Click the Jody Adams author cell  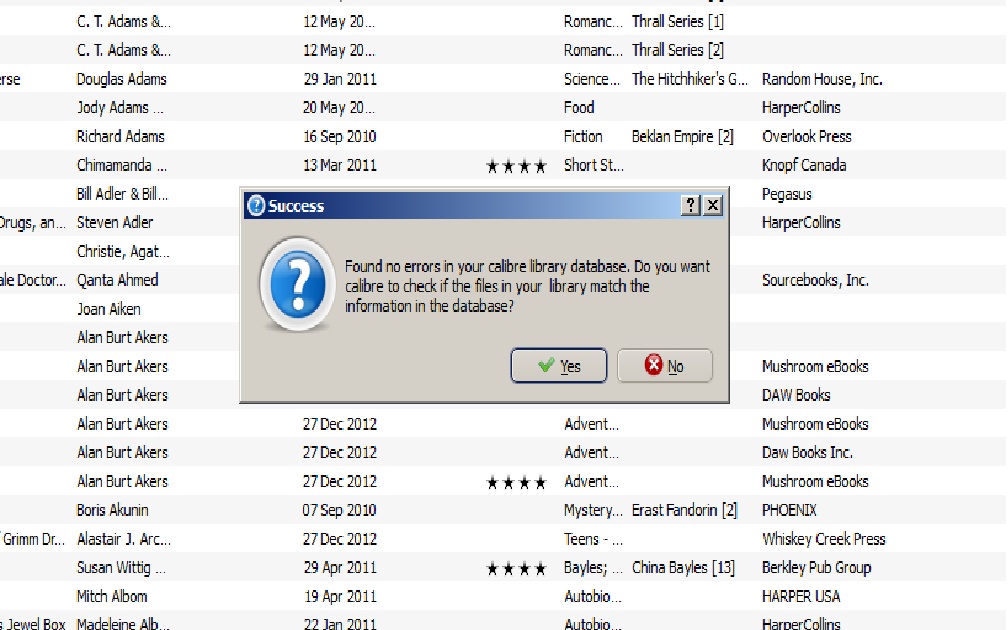click(120, 107)
